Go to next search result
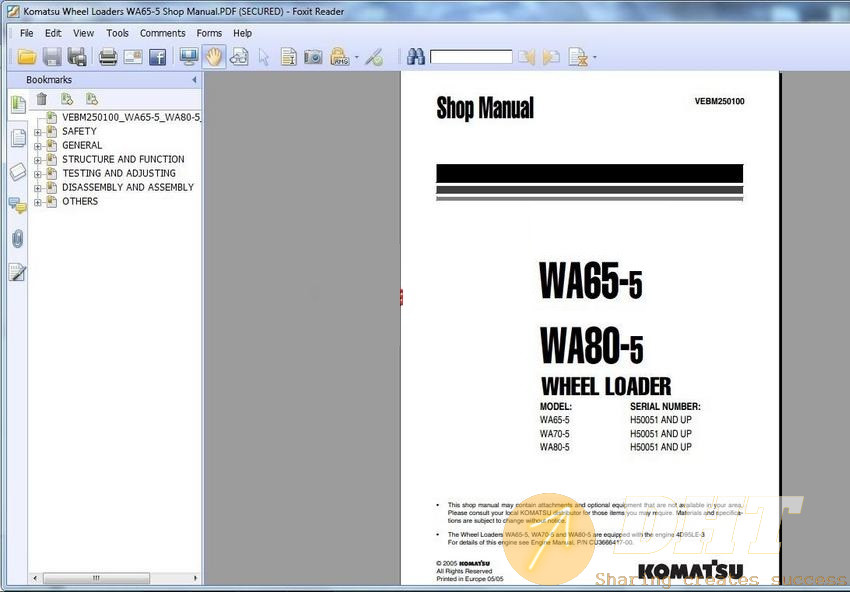This screenshot has width=850, height=592. (551, 56)
